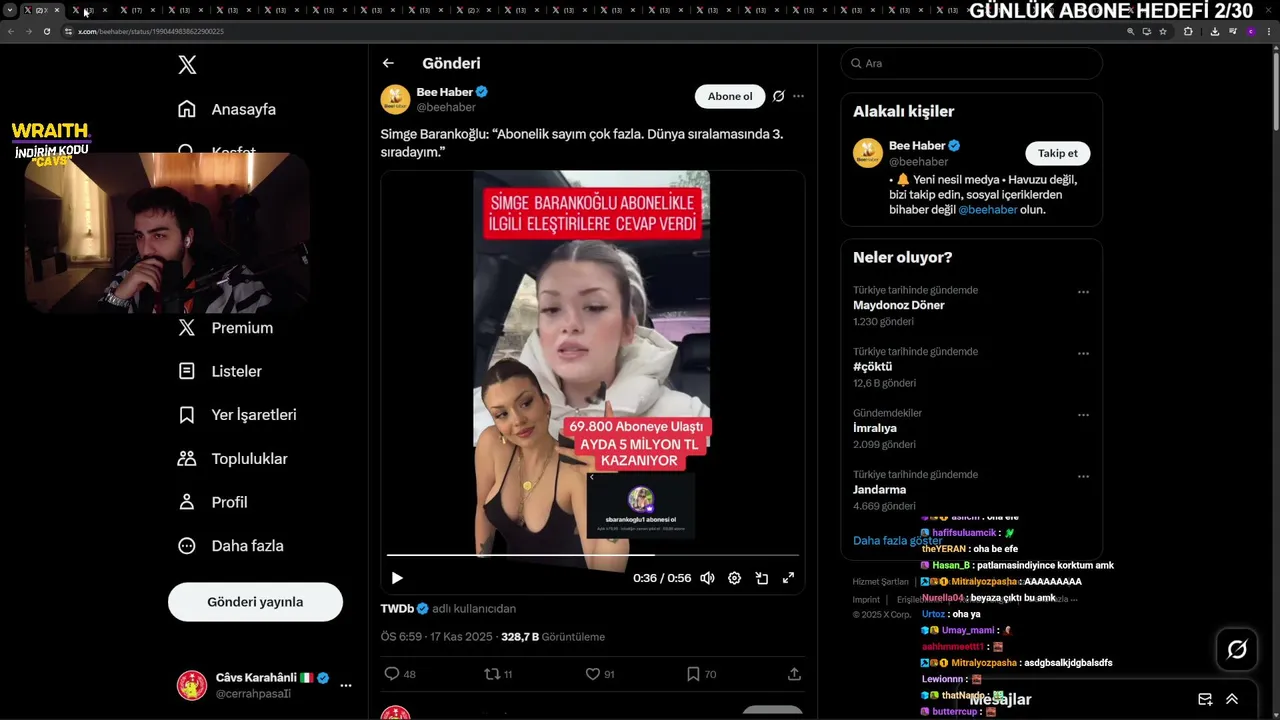Open the browser three-dot menu
1280x720 pixels.
click(x=1270, y=31)
